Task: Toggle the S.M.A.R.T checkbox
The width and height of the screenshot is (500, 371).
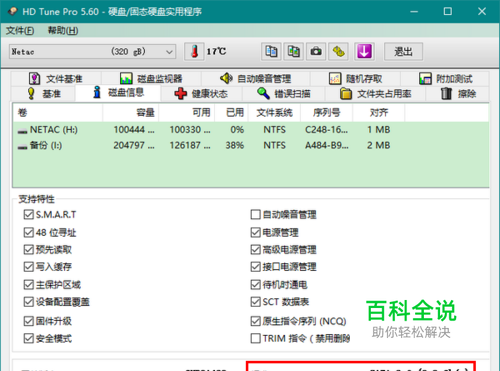Action: coord(29,214)
